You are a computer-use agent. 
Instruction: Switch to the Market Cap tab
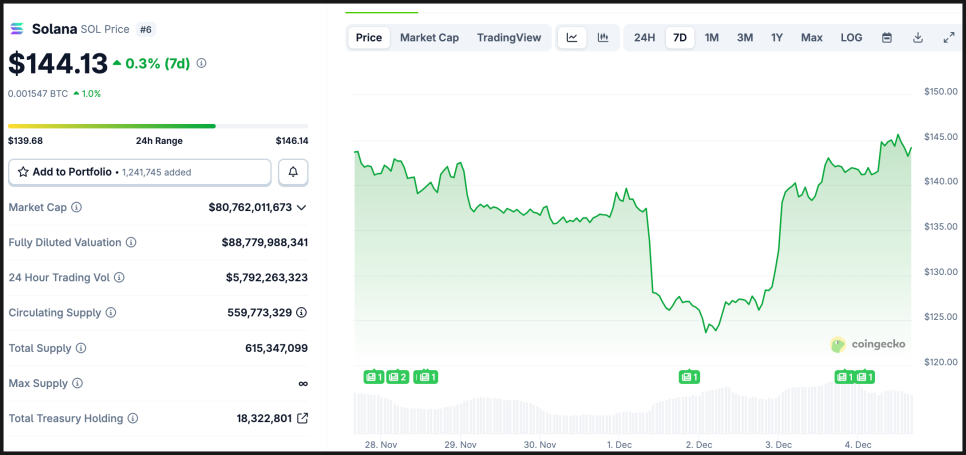(429, 38)
